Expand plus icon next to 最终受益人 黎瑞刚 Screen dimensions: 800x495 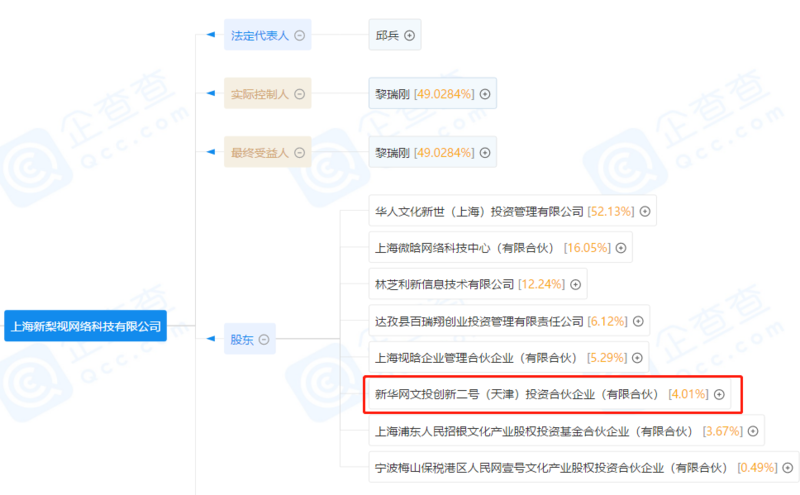pyautogui.click(x=486, y=153)
